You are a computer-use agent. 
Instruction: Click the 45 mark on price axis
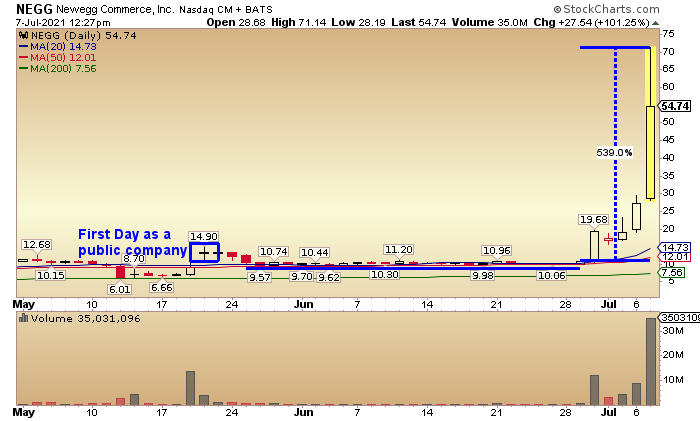click(x=668, y=140)
